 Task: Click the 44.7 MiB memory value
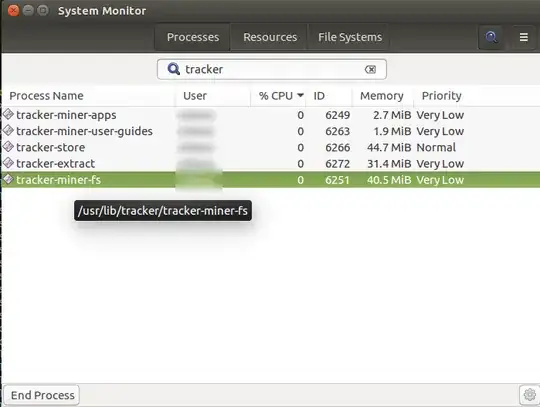[x=389, y=147]
